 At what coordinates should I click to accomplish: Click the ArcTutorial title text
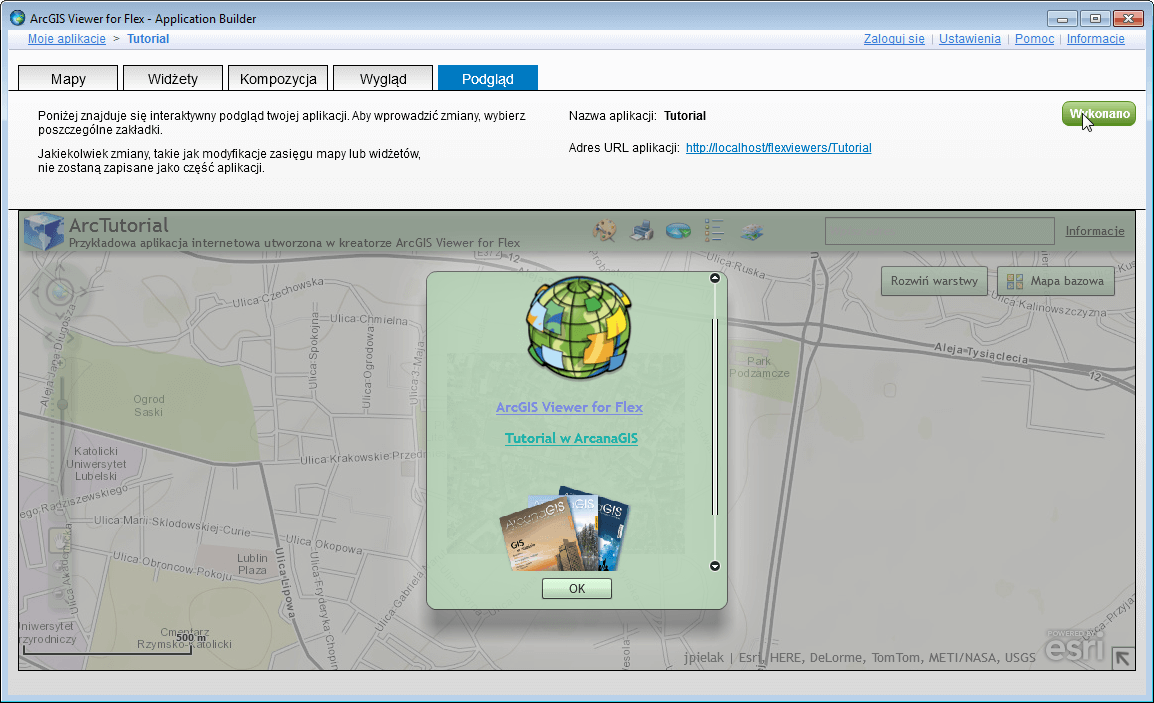click(119, 225)
